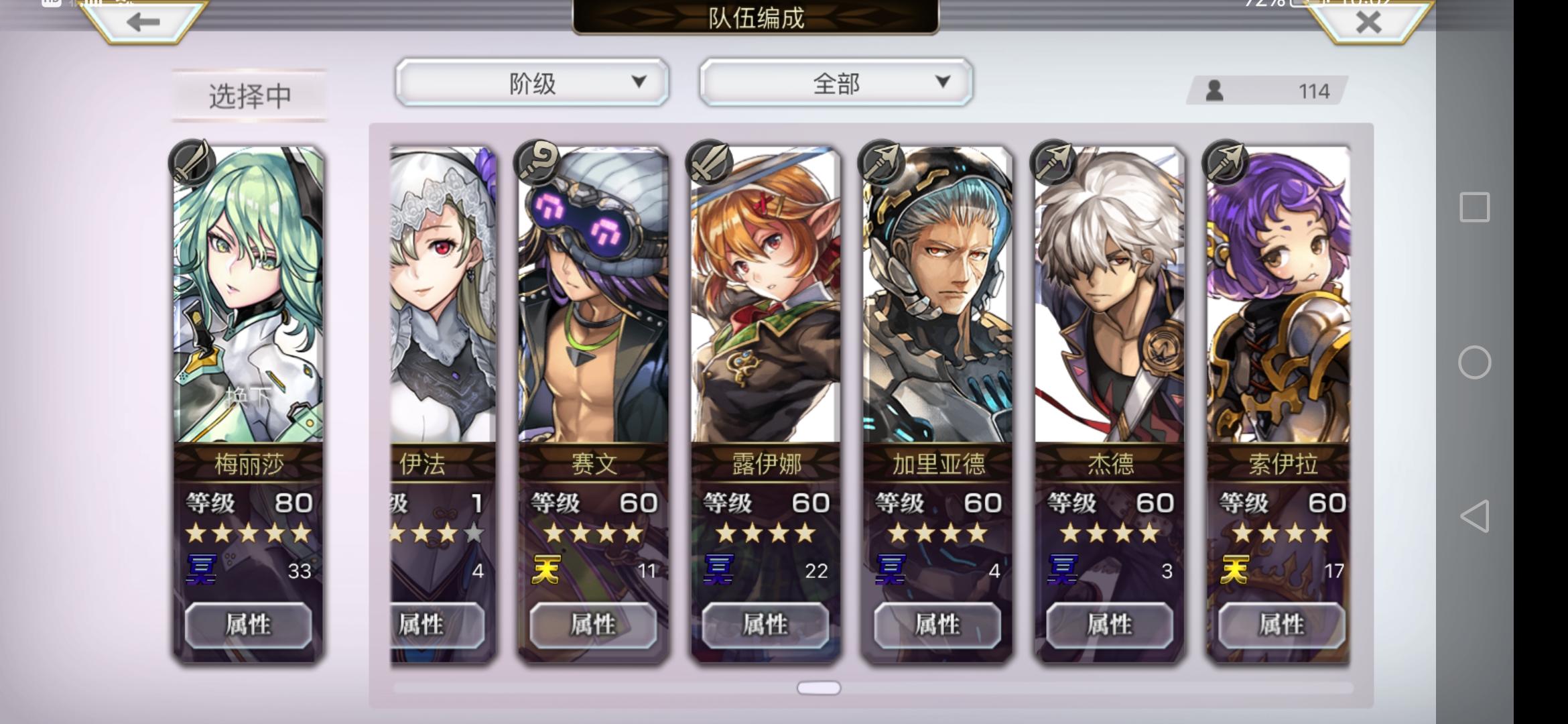
Task: Tap the sword class icon on 露伊娜
Action: point(709,162)
